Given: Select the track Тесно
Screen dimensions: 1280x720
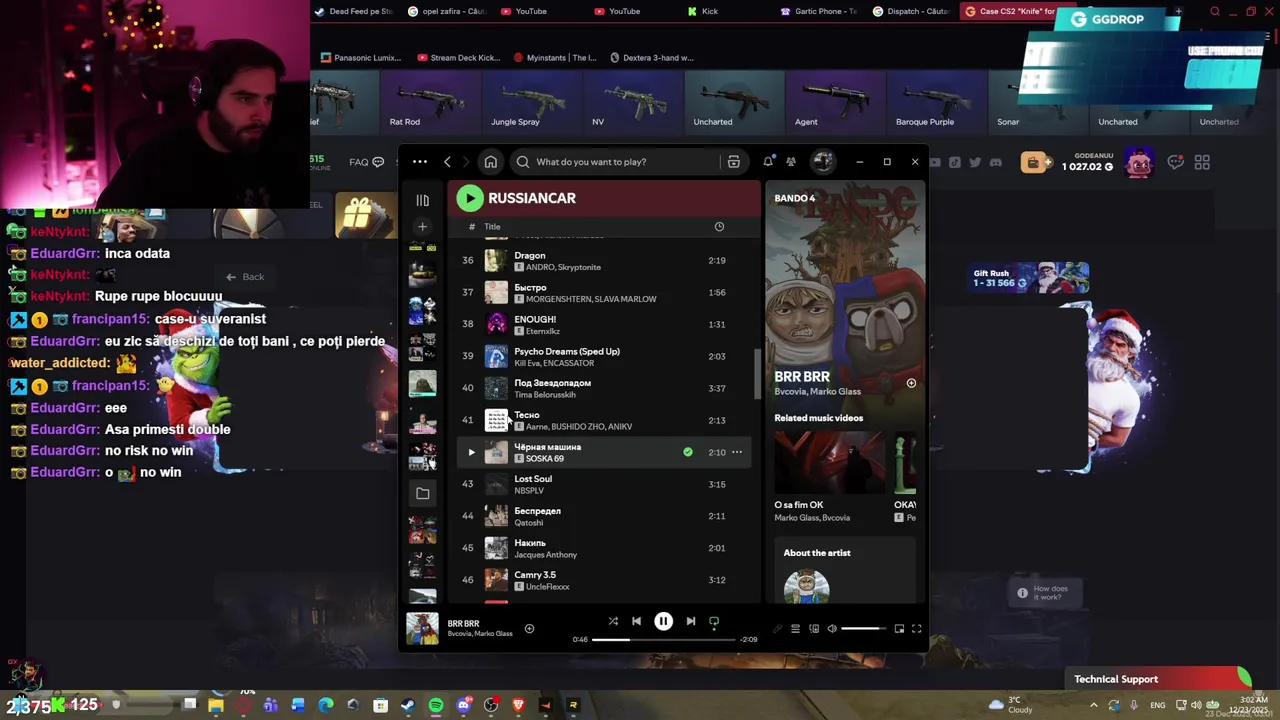Looking at the screenshot, I should [604, 421].
